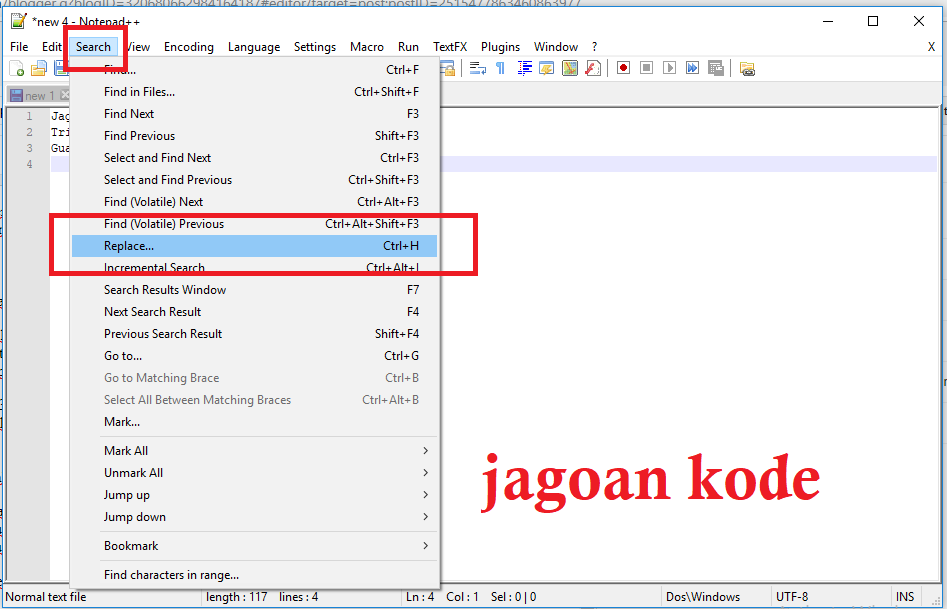Choose Find (Volatile) Previous

click(x=254, y=224)
